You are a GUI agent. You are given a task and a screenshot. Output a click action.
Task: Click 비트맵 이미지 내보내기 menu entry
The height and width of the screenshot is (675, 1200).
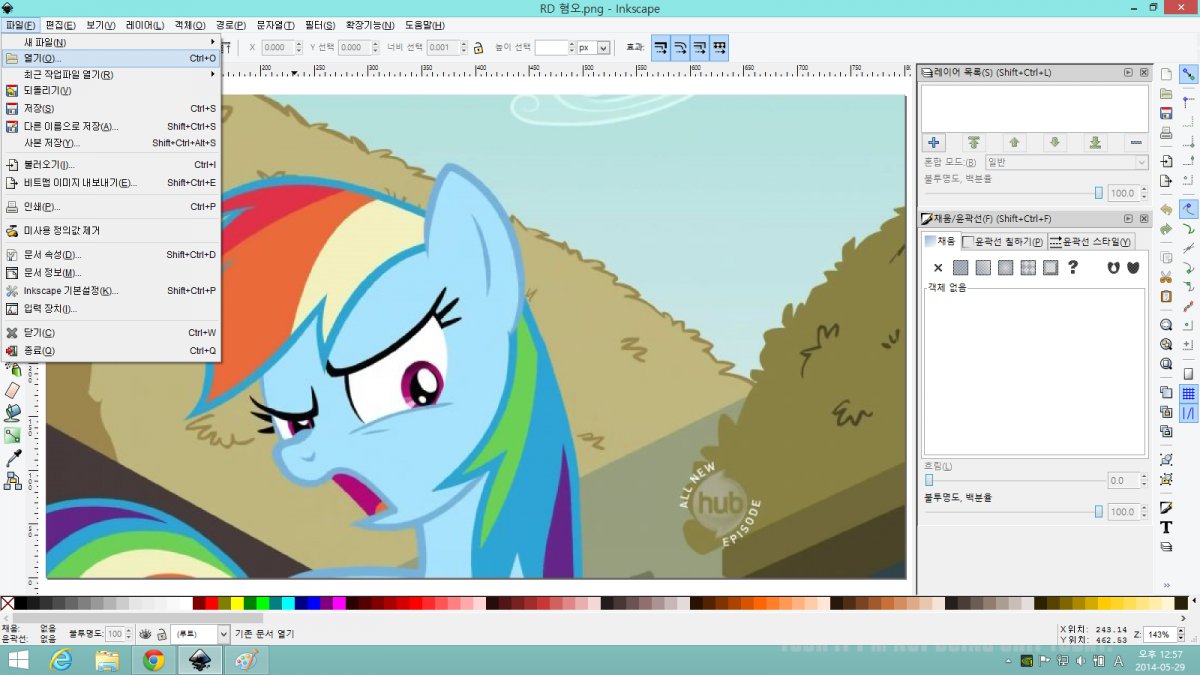pyautogui.click(x=111, y=182)
